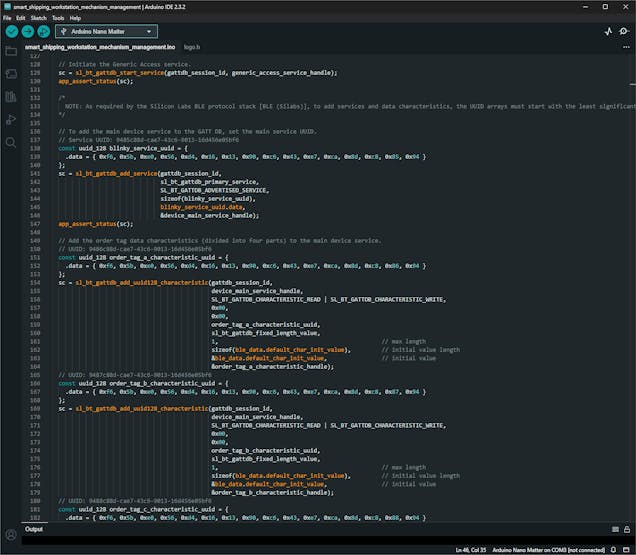Open the editor tabs three-dots menu
Screen dimensions: 636x555
pos(625,47)
